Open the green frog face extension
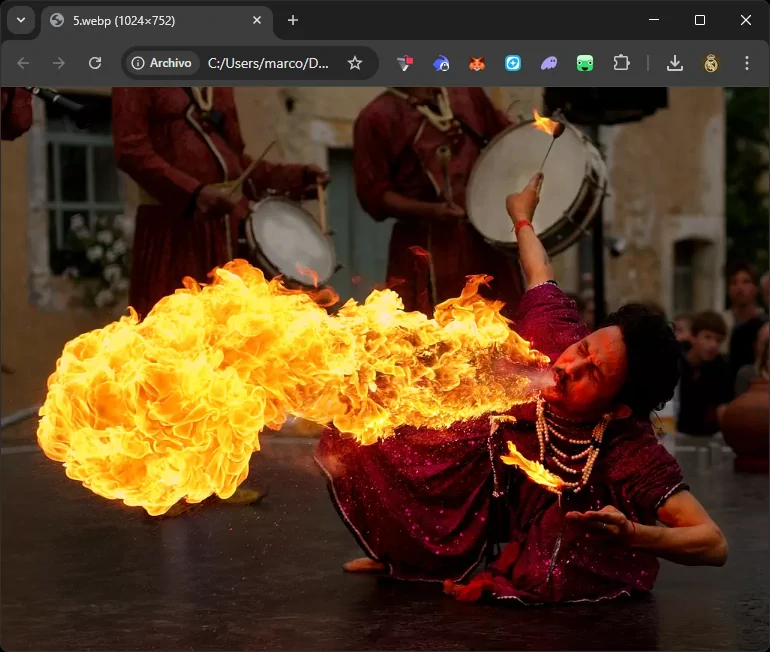The image size is (770, 652). click(585, 63)
